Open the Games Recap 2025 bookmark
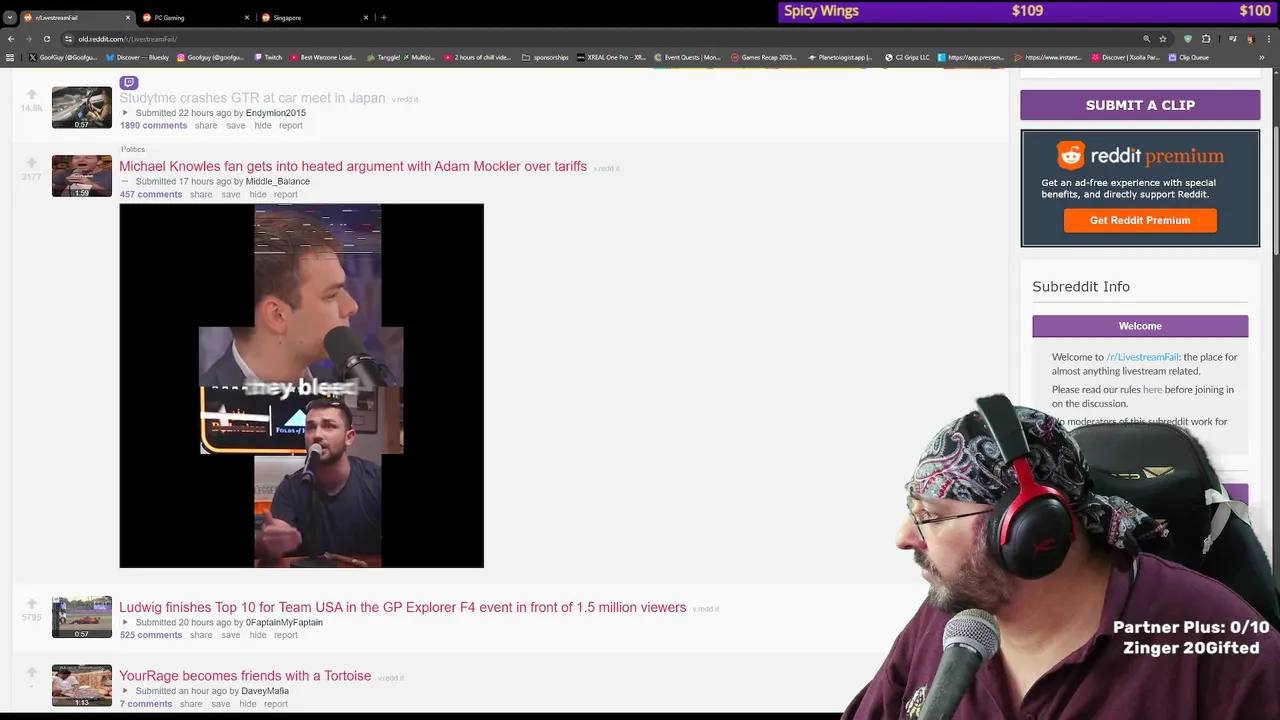Image resolution: width=1280 pixels, height=720 pixels. [x=764, y=57]
